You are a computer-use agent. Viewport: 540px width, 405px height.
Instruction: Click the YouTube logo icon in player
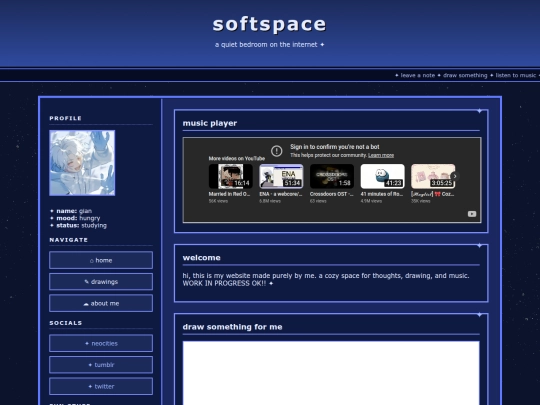[x=472, y=214]
